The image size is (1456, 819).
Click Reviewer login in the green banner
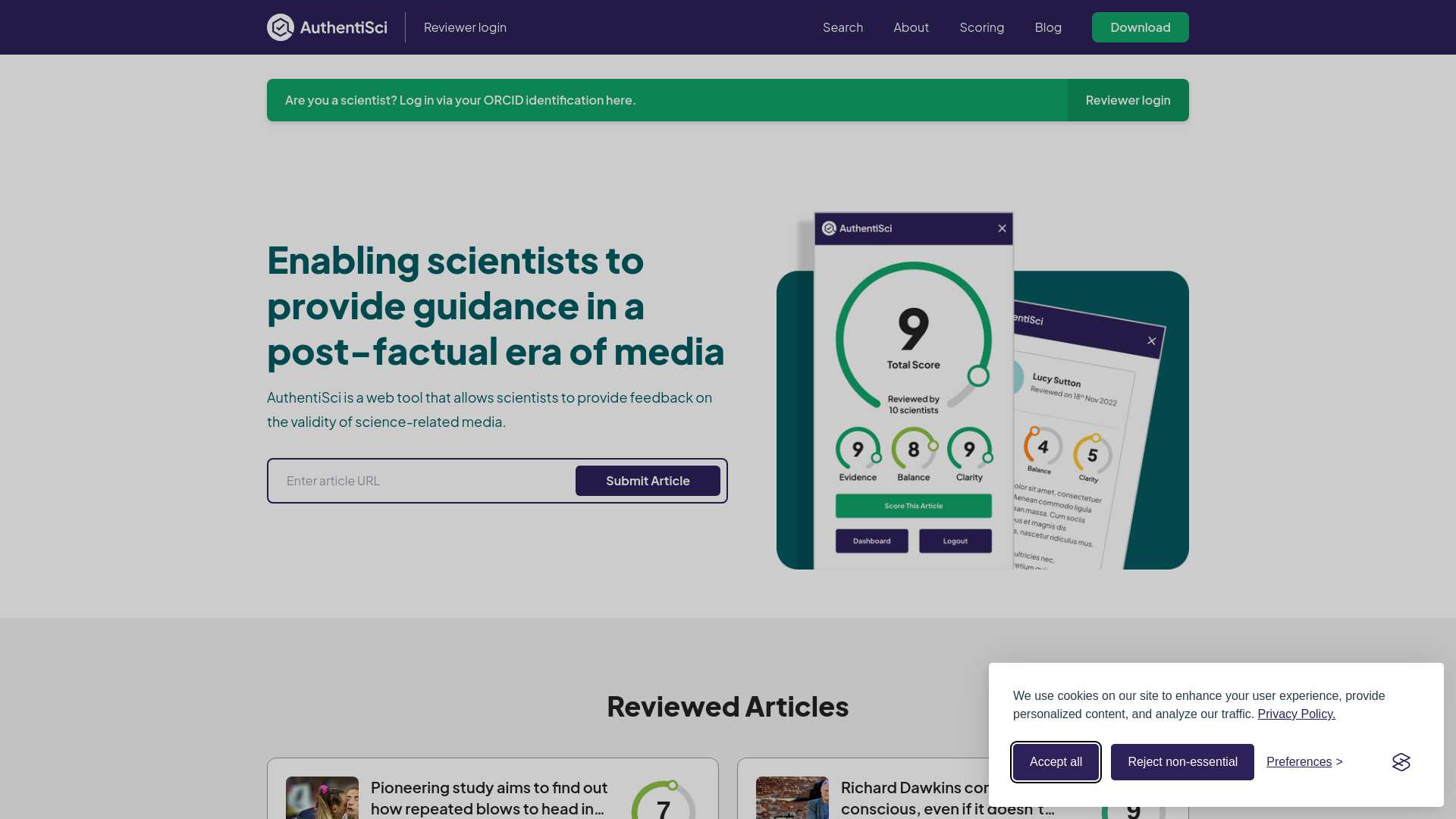click(x=1128, y=100)
